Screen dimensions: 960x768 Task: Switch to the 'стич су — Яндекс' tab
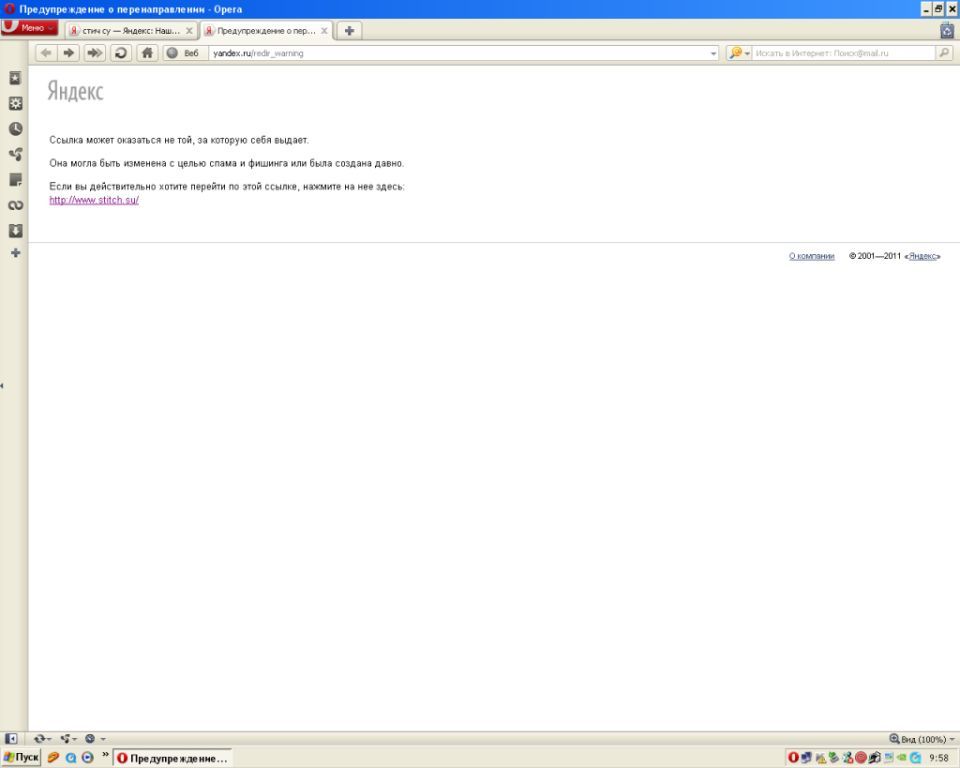pyautogui.click(x=125, y=31)
